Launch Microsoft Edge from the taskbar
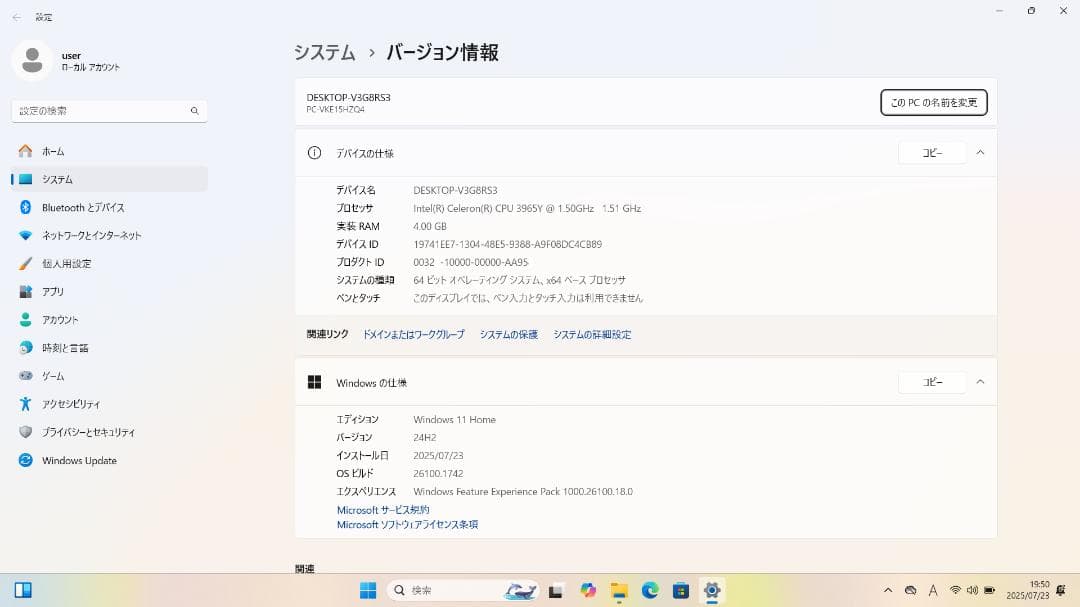1080x607 pixels. point(650,590)
